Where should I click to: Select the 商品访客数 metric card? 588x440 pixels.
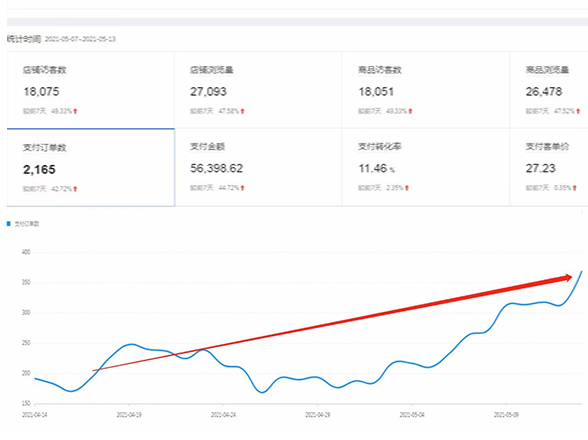click(x=426, y=90)
